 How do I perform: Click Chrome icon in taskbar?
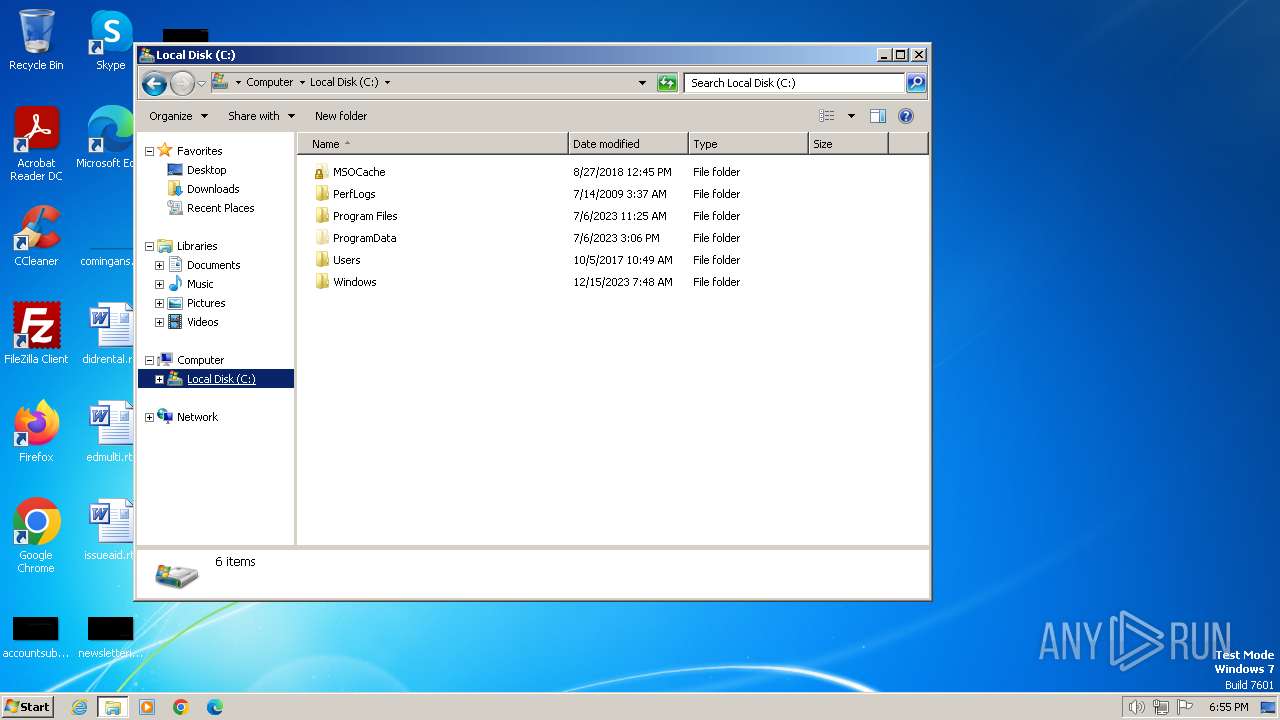181,707
